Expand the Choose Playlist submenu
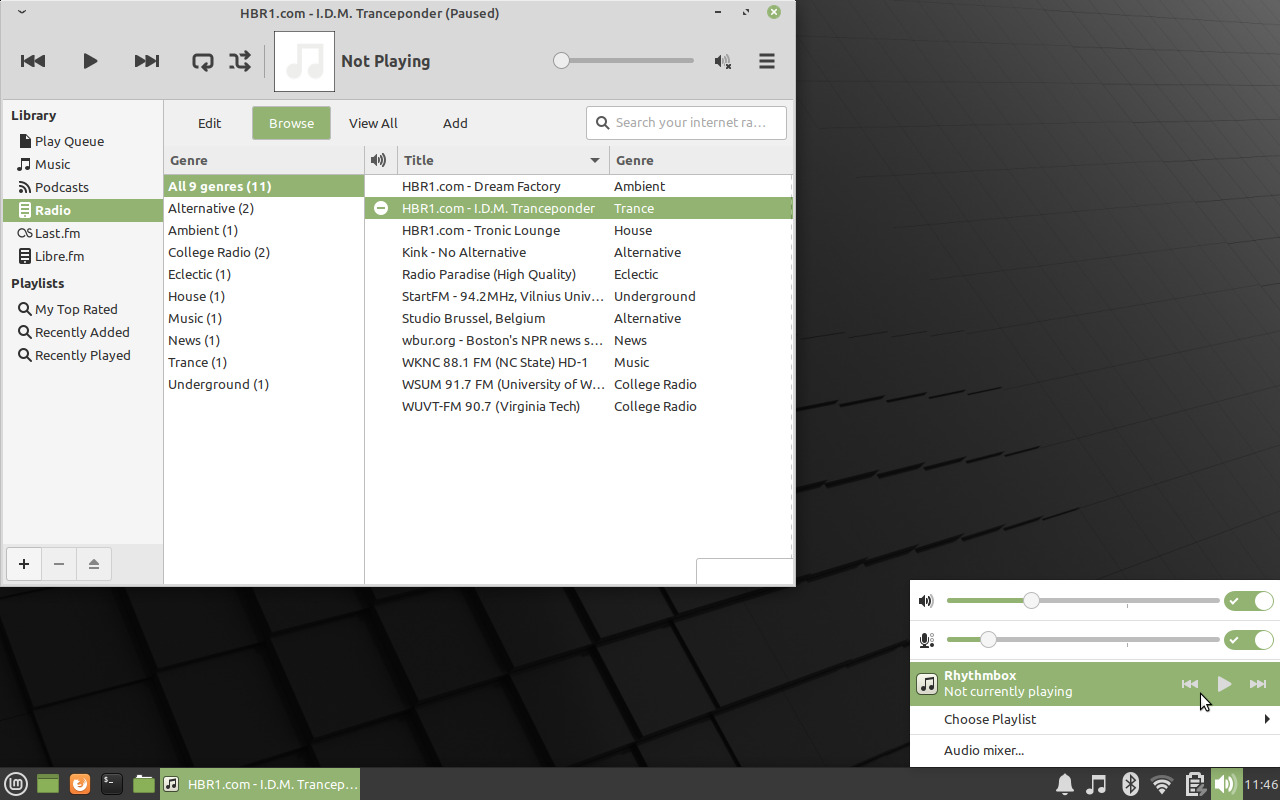The width and height of the screenshot is (1280, 800). pyautogui.click(x=1095, y=719)
